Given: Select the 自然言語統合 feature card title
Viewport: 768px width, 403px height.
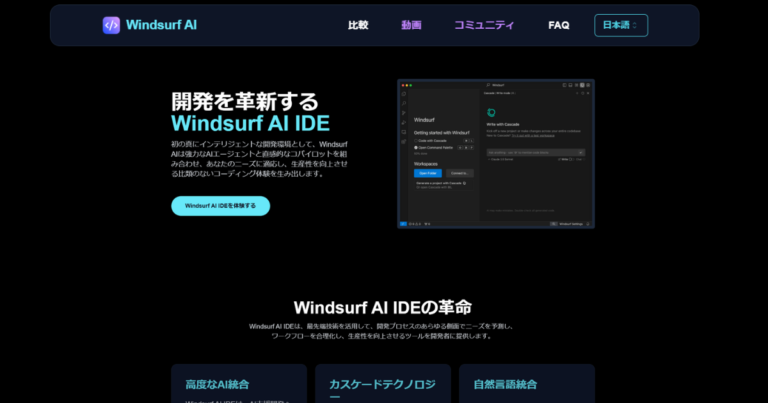Looking at the screenshot, I should (505, 385).
